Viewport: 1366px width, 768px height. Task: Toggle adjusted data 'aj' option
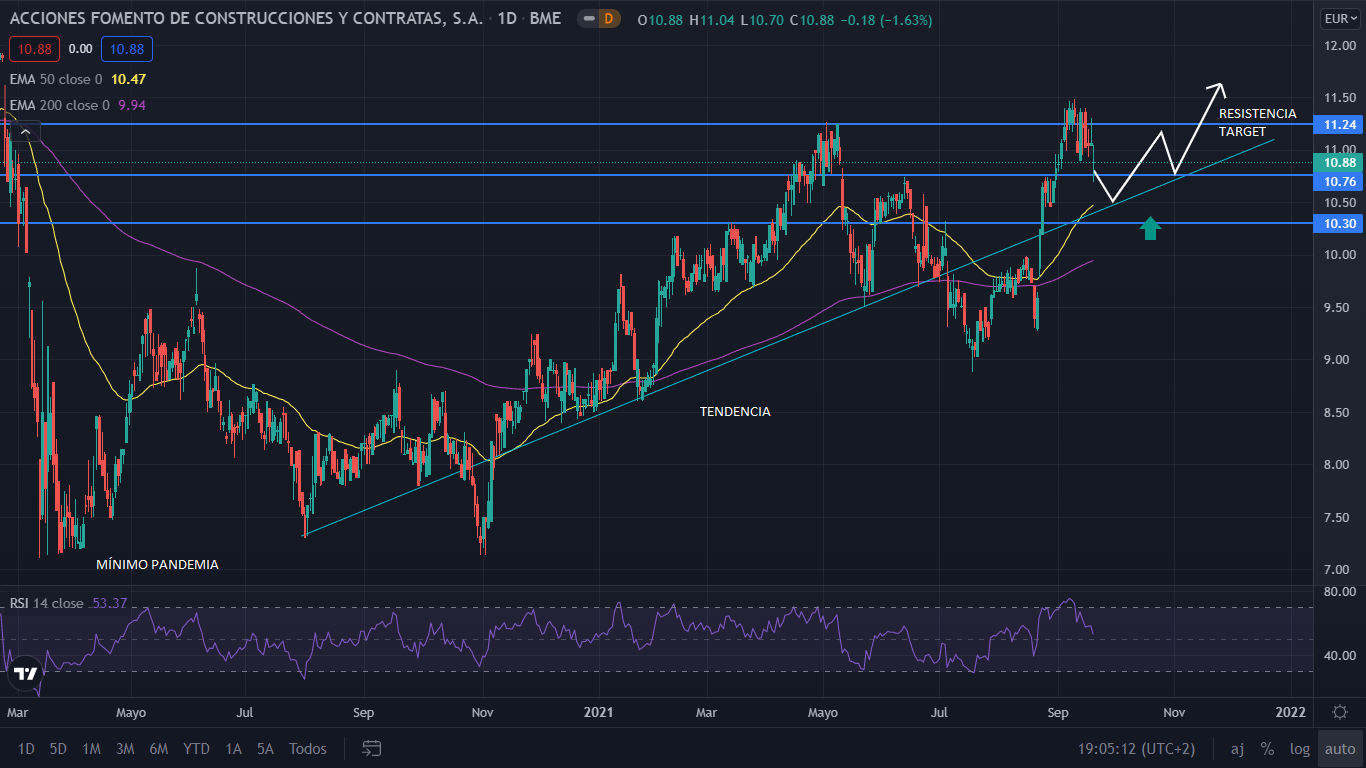(x=1237, y=748)
